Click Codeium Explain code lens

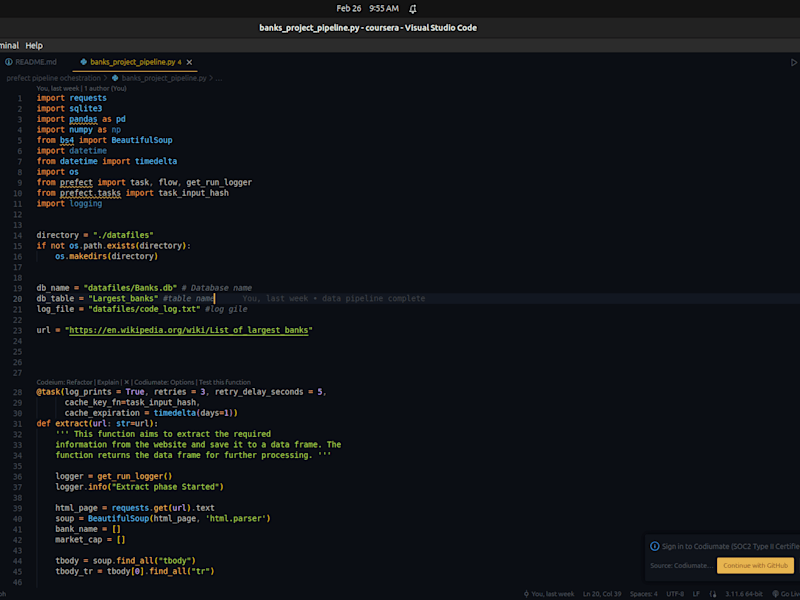coord(108,382)
